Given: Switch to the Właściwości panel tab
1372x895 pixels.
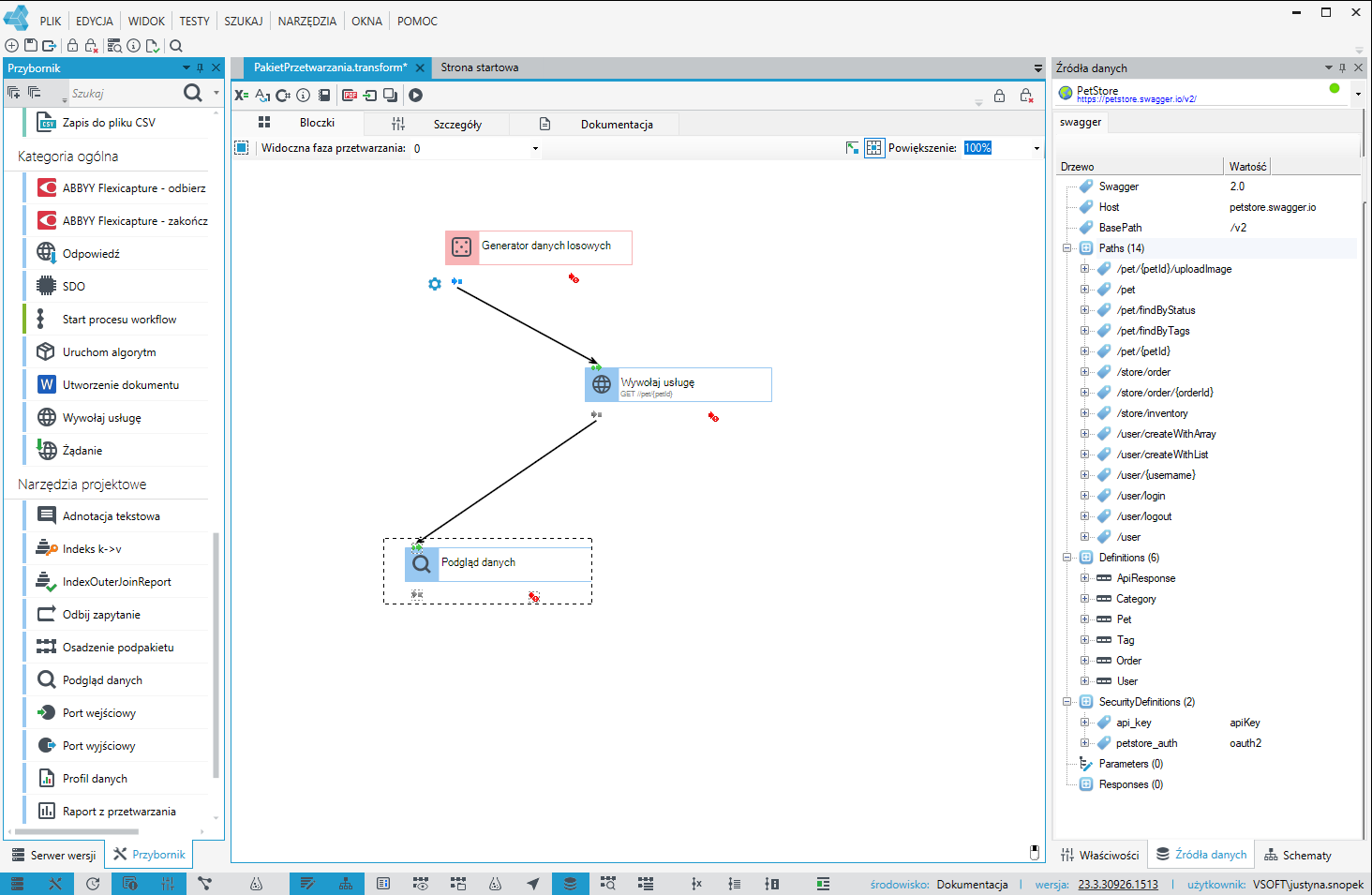Looking at the screenshot, I should coord(1100,855).
